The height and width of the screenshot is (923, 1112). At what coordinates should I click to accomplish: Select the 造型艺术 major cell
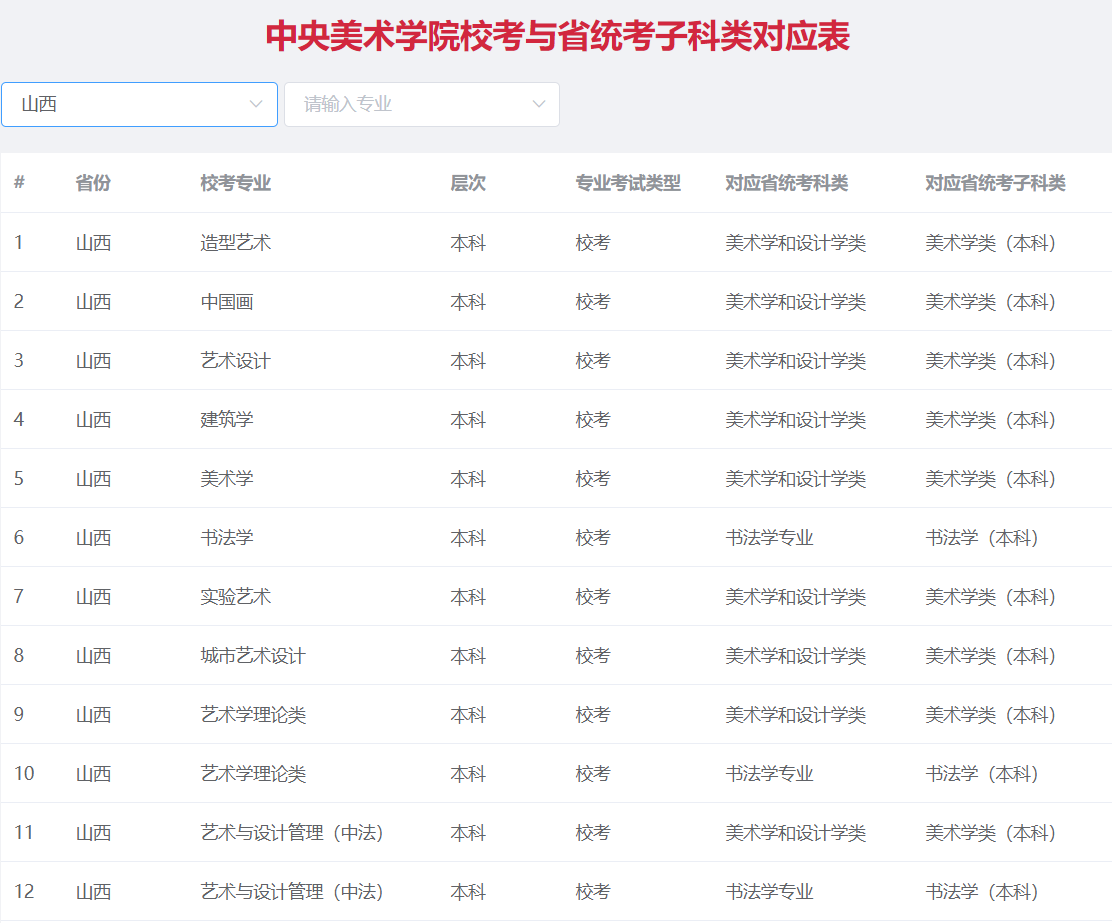click(235, 243)
